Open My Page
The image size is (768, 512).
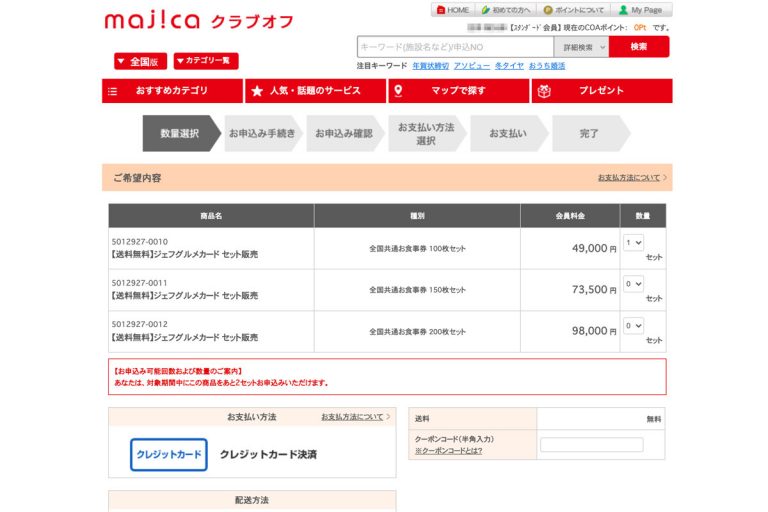641,10
